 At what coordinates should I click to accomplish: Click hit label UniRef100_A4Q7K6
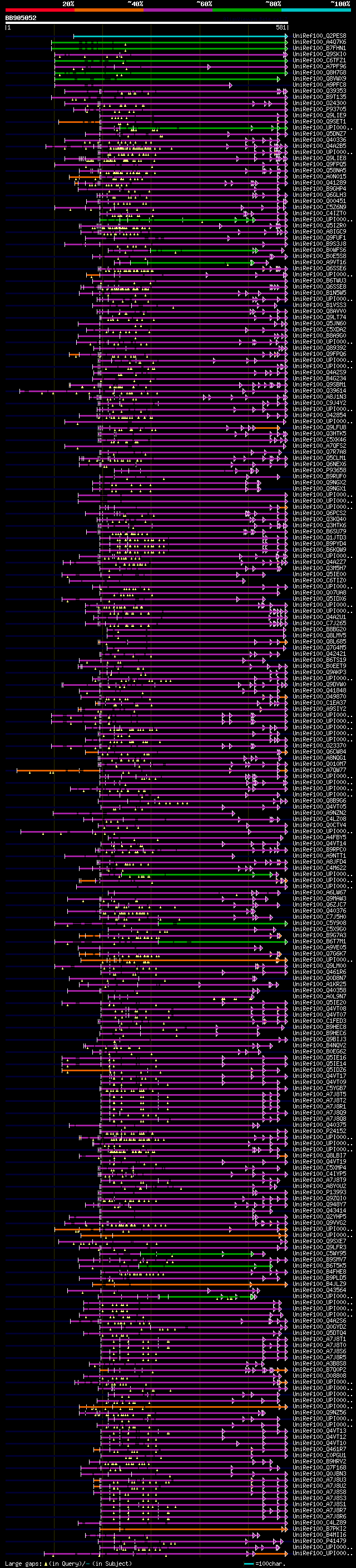point(319,42)
